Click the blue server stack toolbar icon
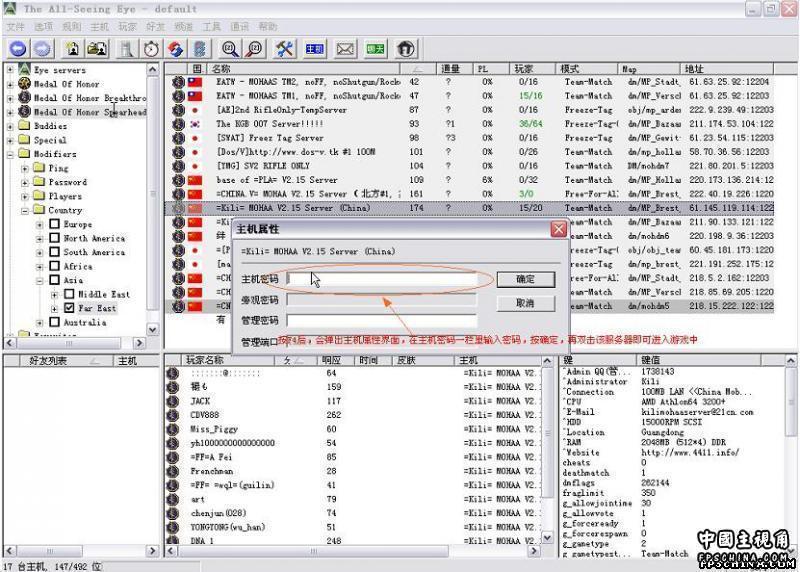This screenshot has width=800, height=572. (x=199, y=49)
